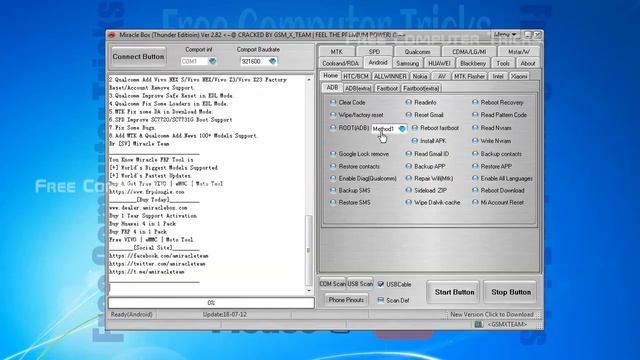
Task: Select the Reboot Recovery option
Action: tap(498, 102)
